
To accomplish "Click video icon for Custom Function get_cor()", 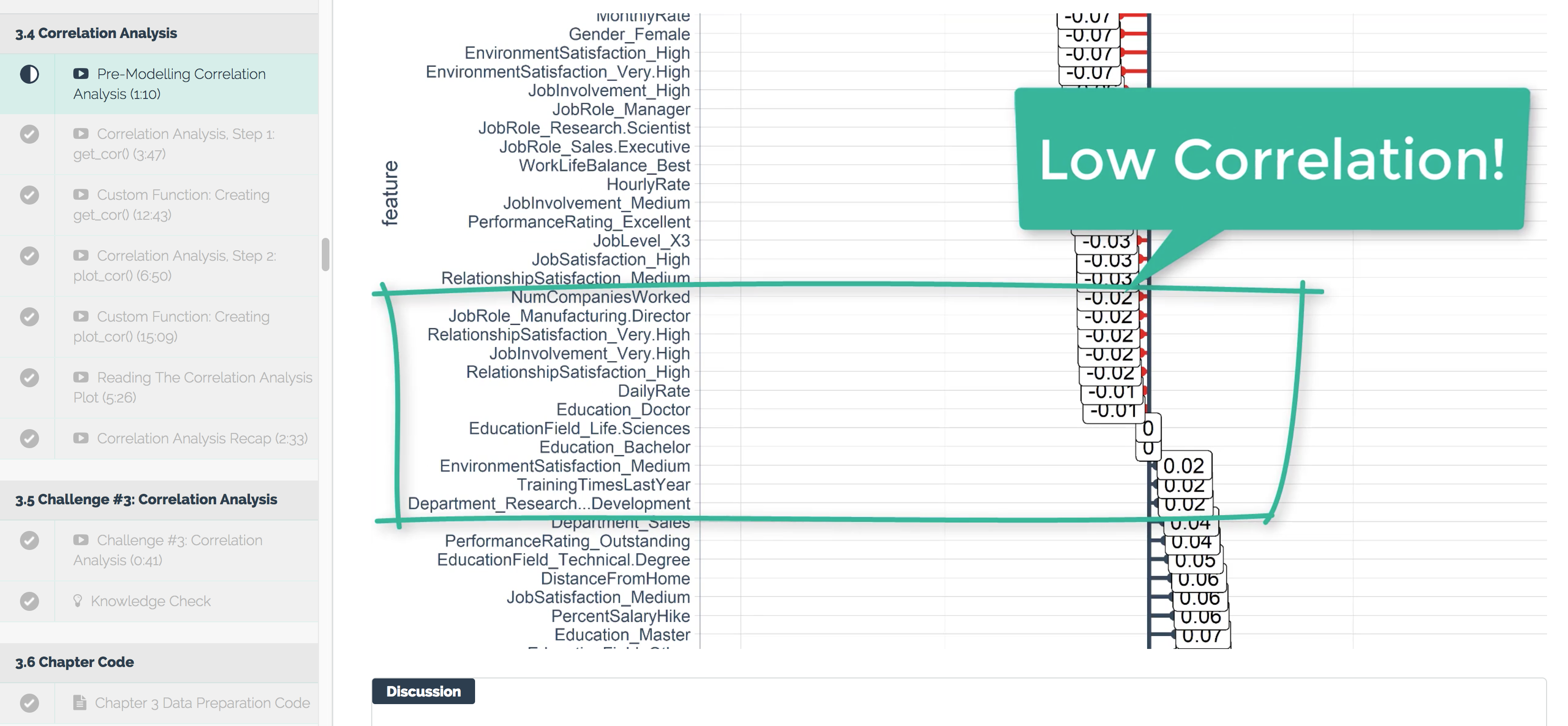I will click(x=81, y=194).
